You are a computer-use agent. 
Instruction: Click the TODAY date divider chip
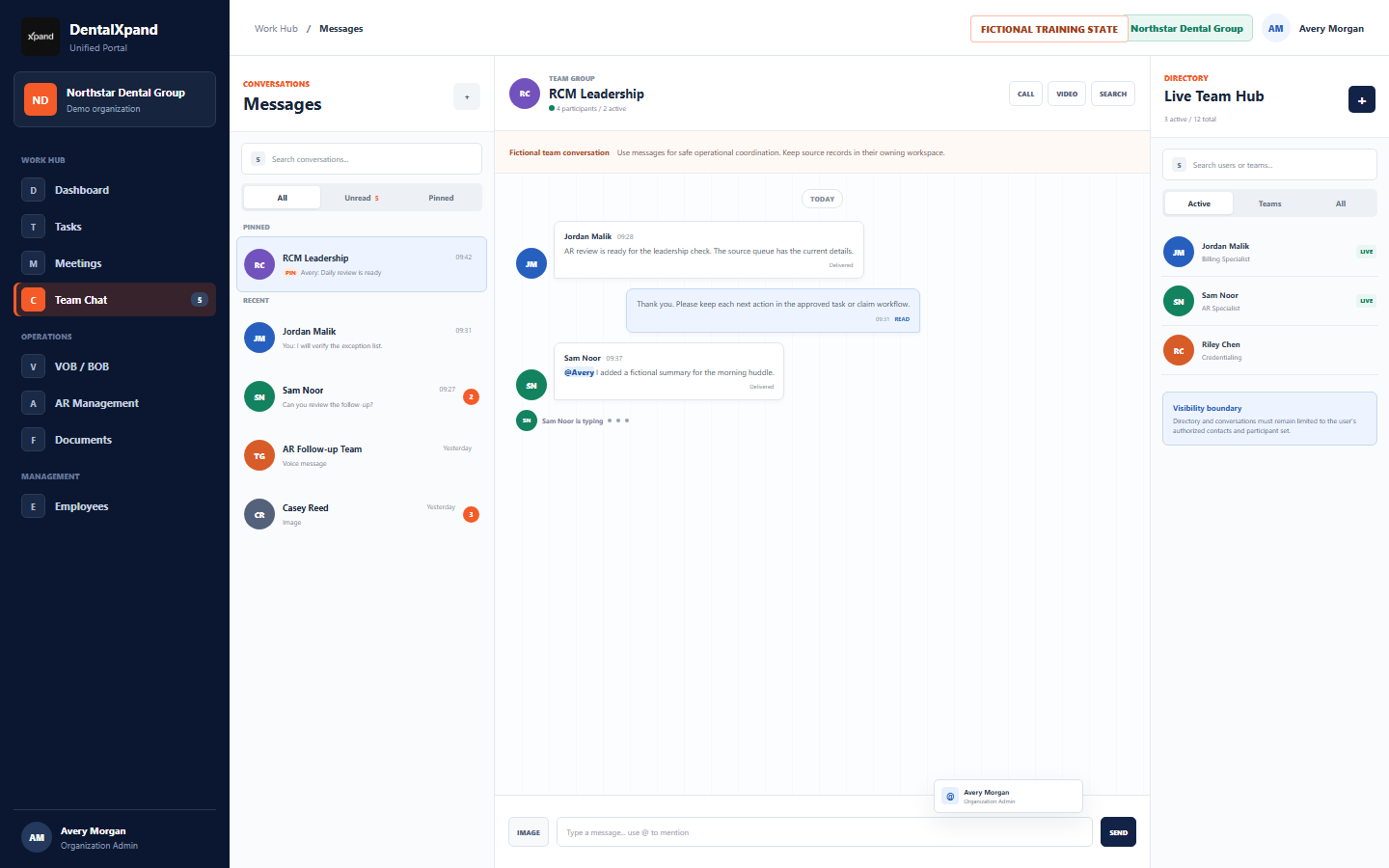(822, 199)
